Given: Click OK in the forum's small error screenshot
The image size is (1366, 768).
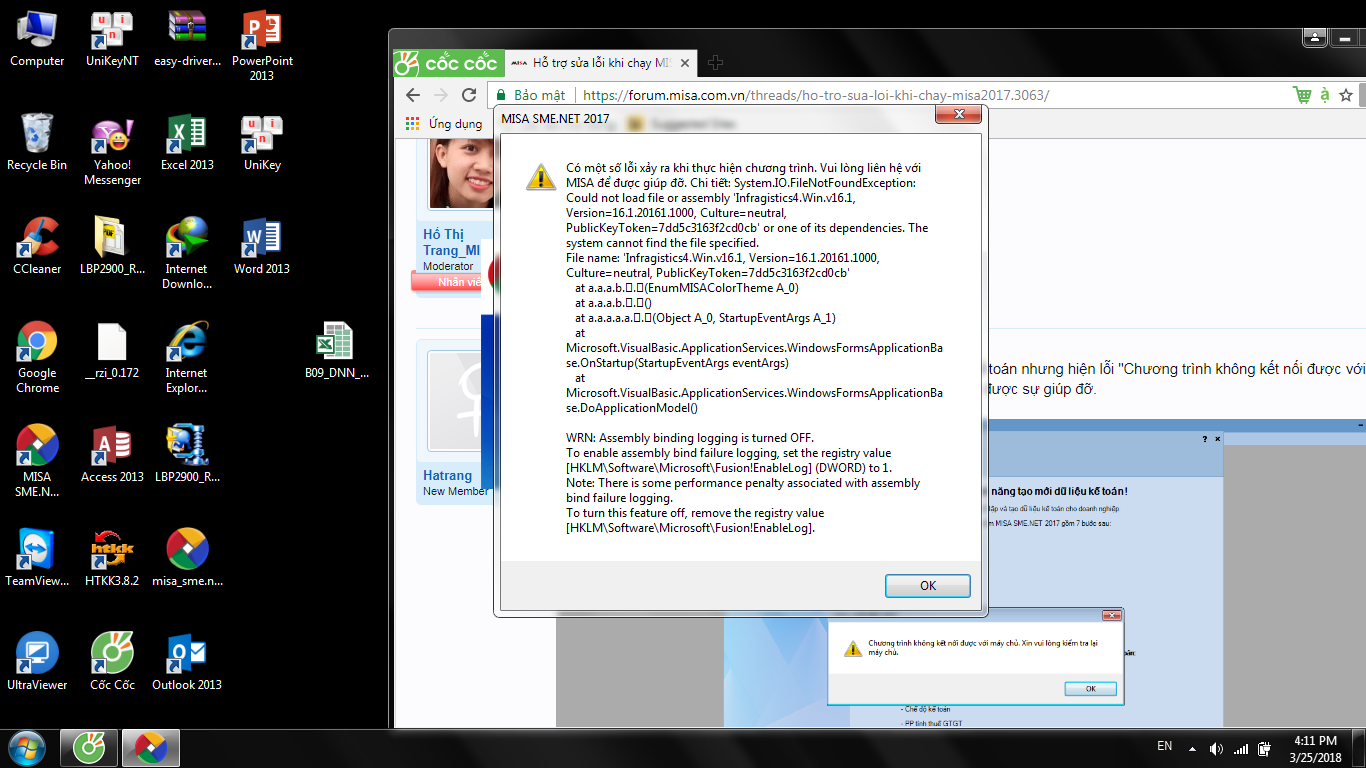Looking at the screenshot, I should pos(1090,689).
